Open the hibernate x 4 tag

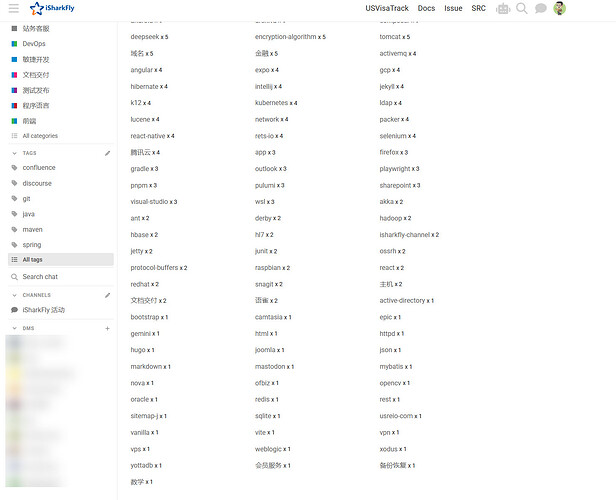[149, 86]
